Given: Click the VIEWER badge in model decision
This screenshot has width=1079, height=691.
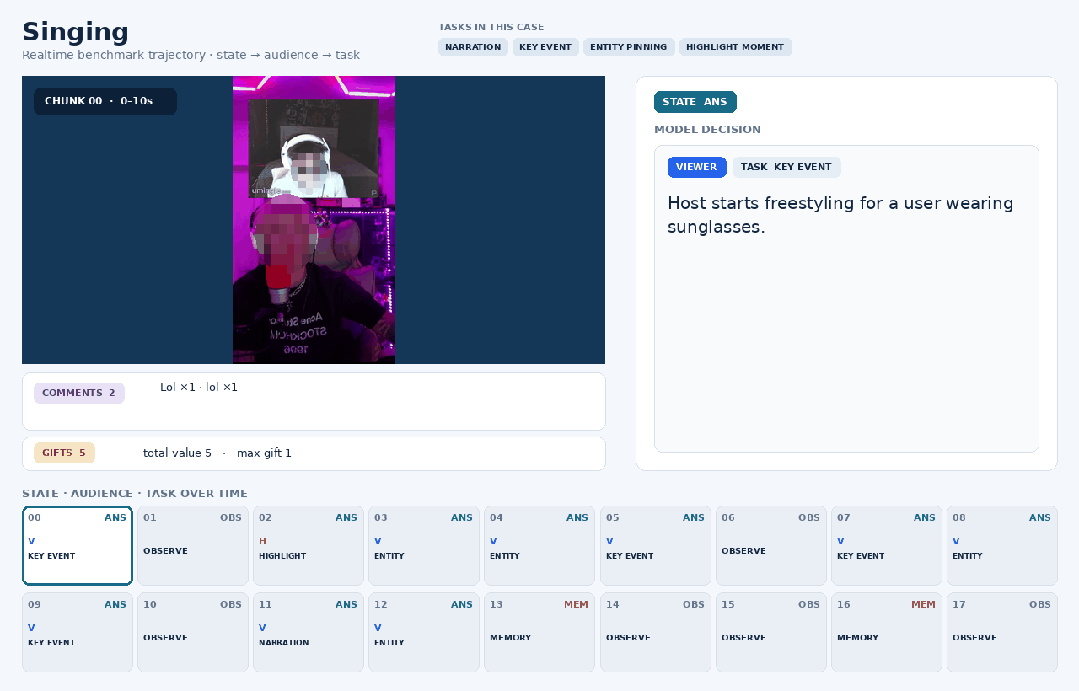Looking at the screenshot, I should [696, 167].
